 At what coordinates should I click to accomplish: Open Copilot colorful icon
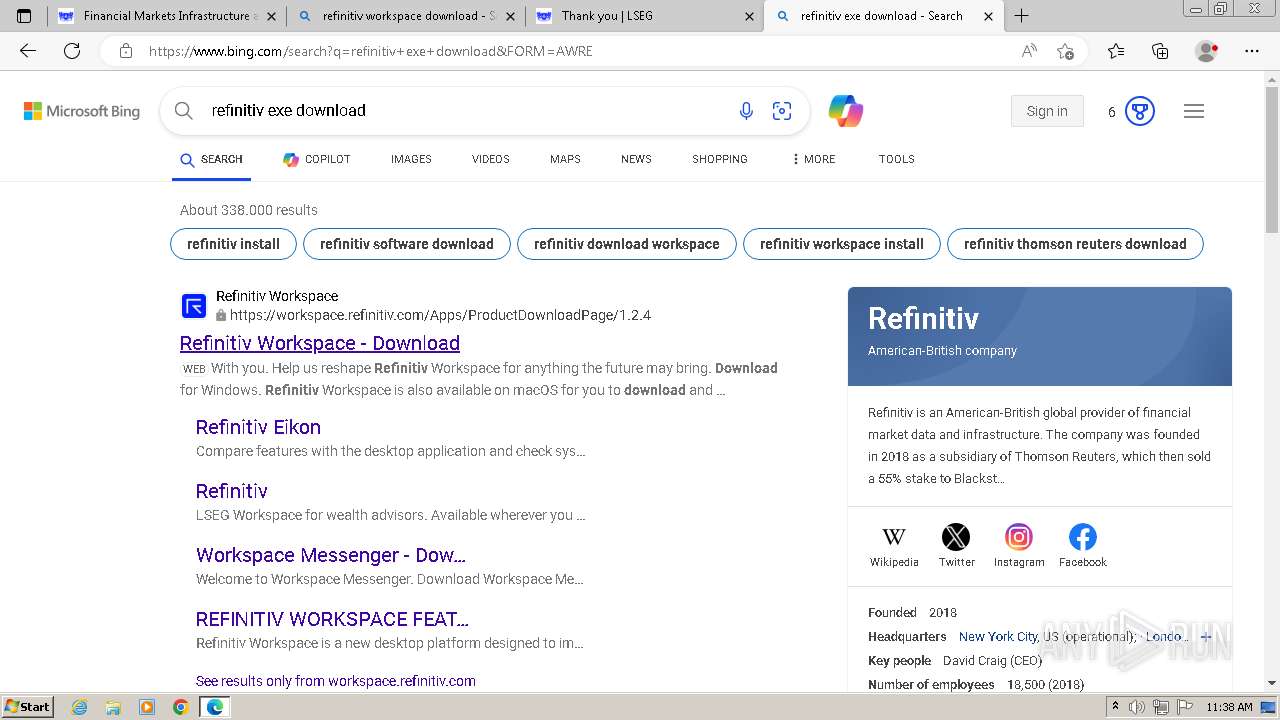[846, 111]
